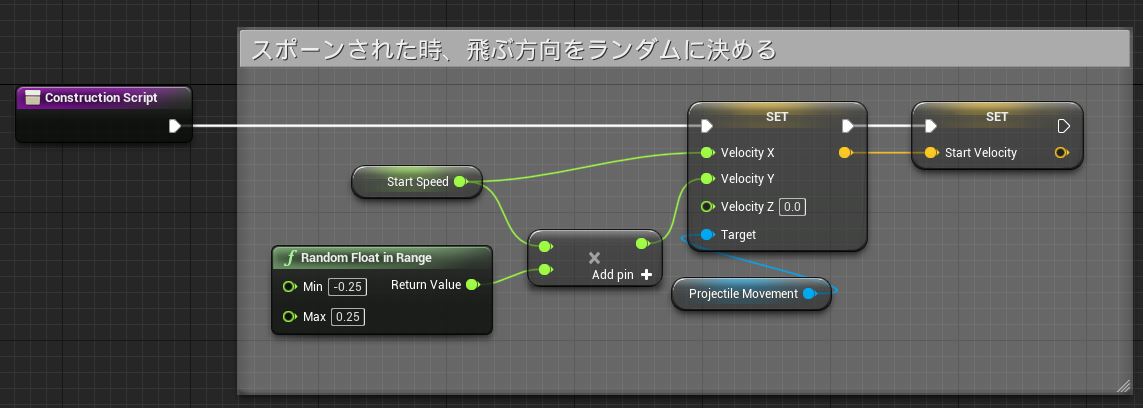Click the Start Velocity input pin
This screenshot has width=1143, height=408.
[x=930, y=153]
